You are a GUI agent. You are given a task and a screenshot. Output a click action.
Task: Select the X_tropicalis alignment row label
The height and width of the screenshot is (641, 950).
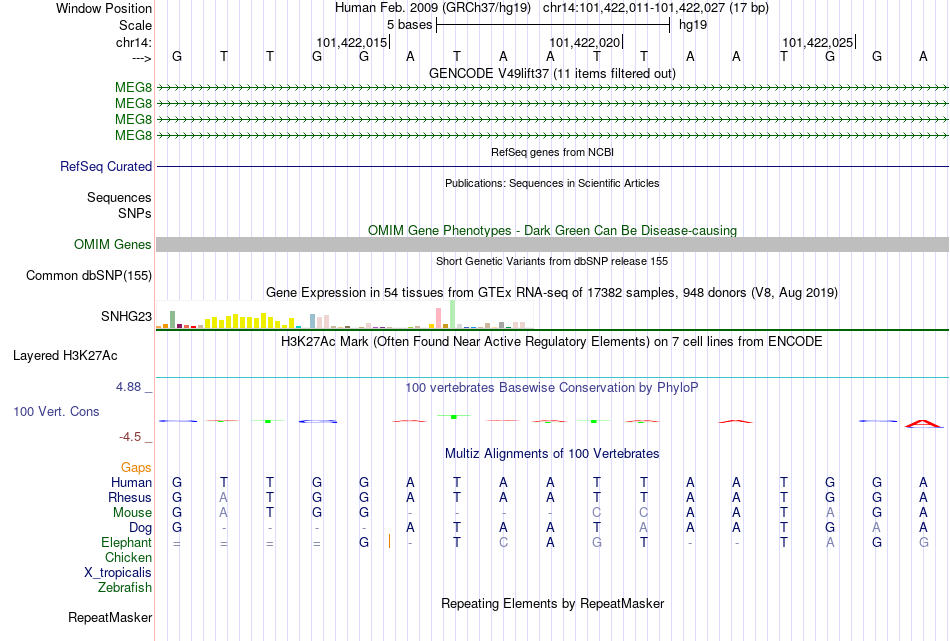[118, 573]
